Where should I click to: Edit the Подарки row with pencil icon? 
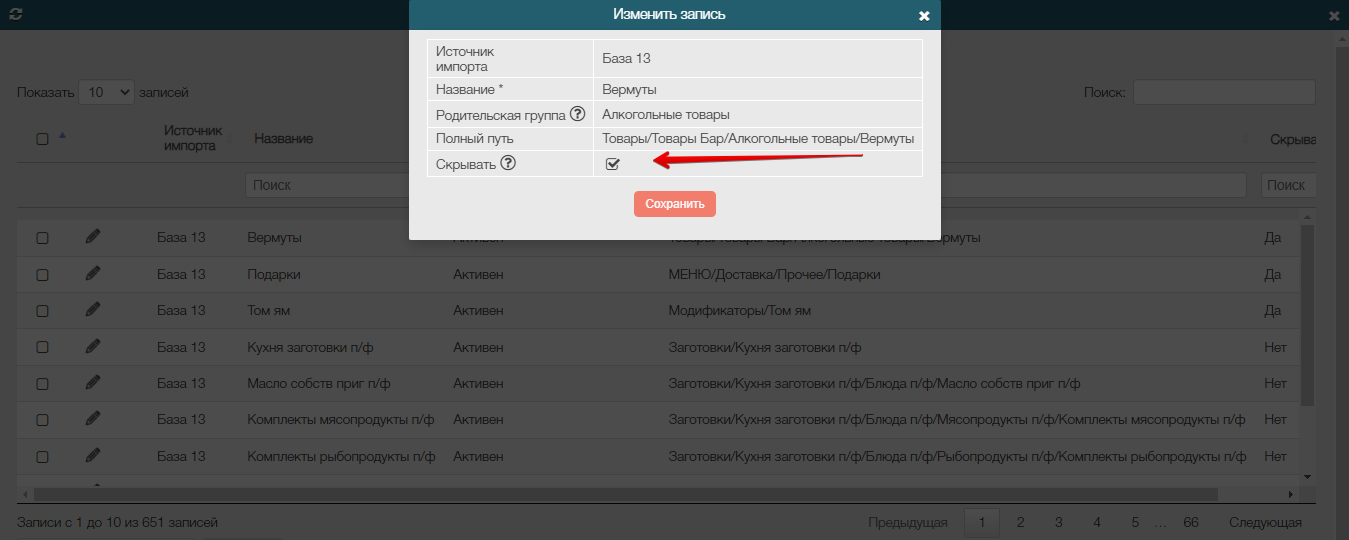pos(93,274)
